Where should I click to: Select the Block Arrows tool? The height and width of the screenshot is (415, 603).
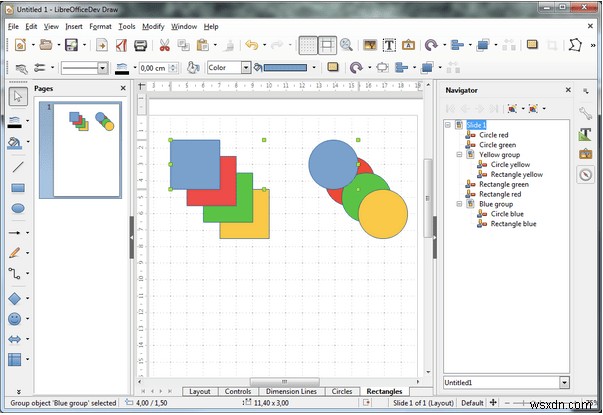click(15, 339)
